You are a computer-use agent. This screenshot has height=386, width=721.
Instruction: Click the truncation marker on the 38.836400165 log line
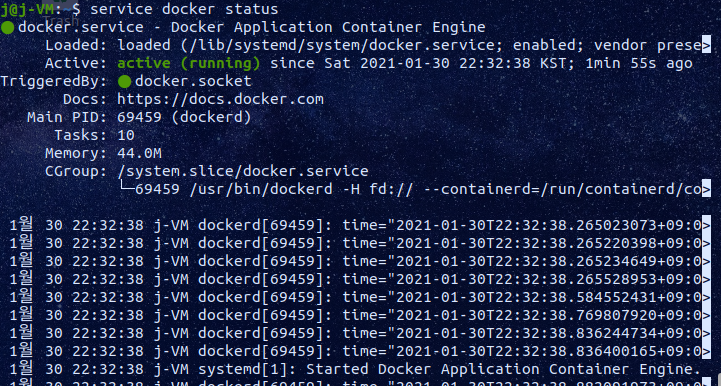click(706, 351)
